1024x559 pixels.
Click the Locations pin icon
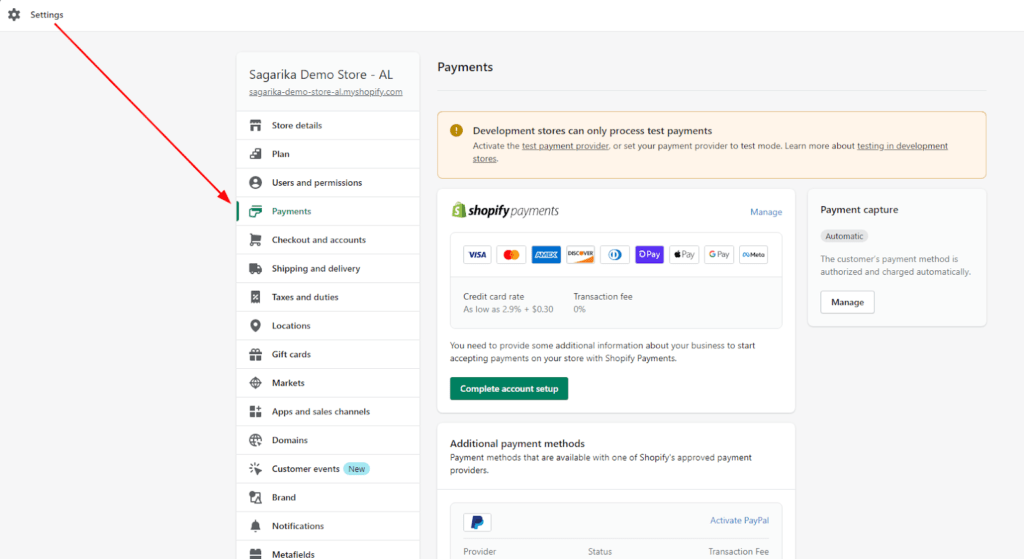coord(255,326)
